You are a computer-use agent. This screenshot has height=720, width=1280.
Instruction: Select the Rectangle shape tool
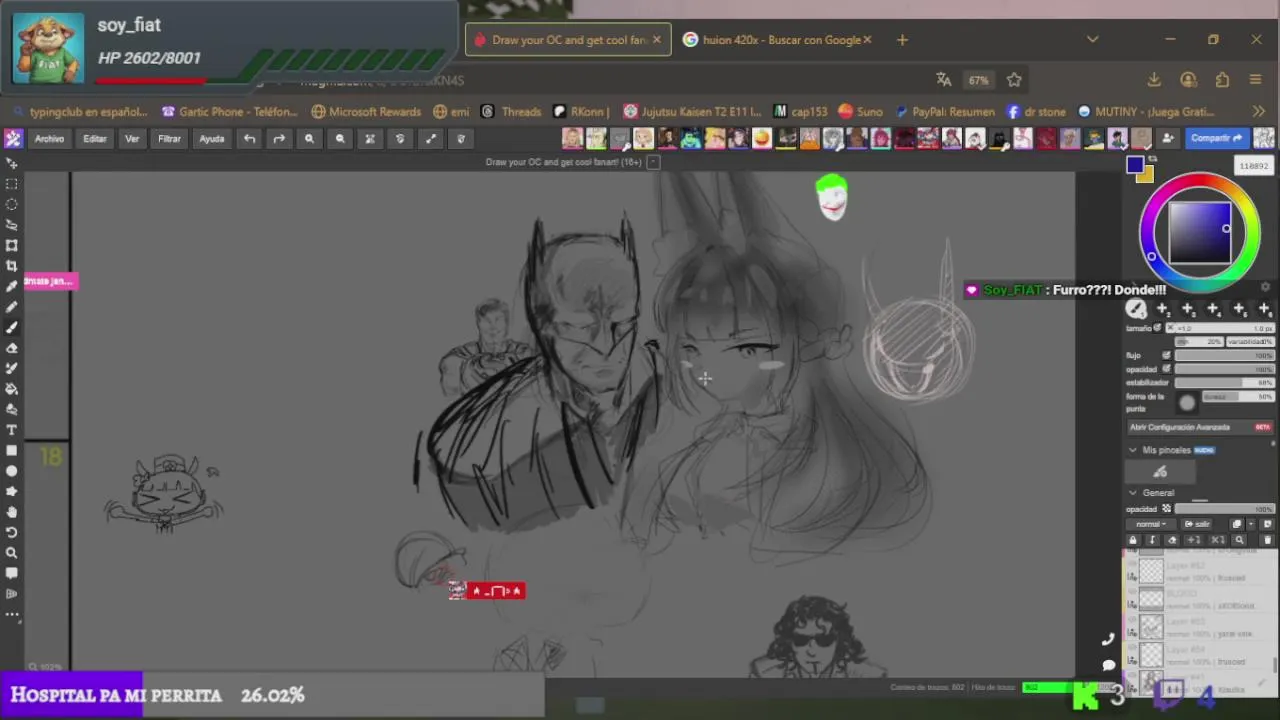coord(12,450)
